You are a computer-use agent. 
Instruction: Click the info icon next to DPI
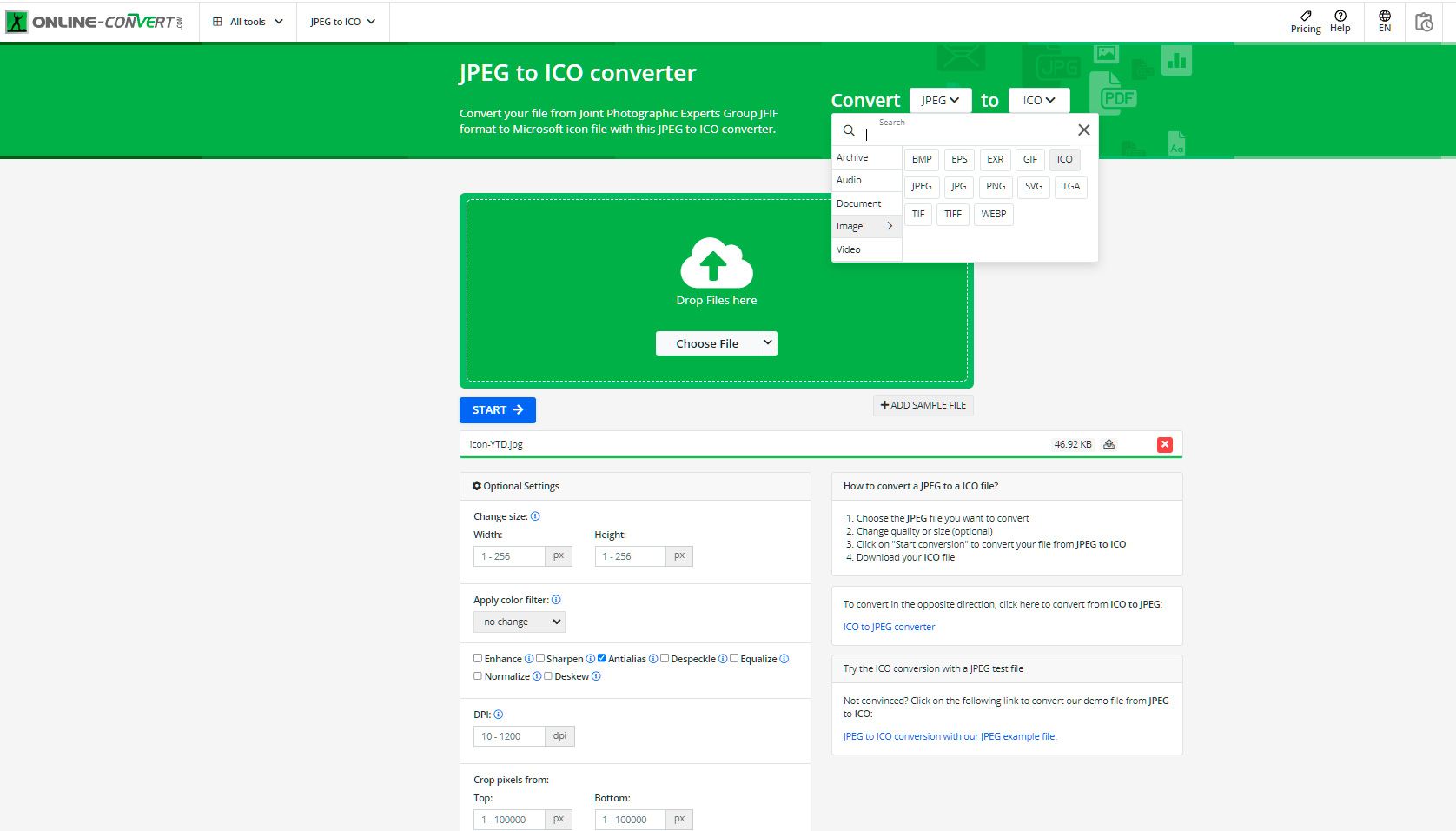click(x=498, y=715)
